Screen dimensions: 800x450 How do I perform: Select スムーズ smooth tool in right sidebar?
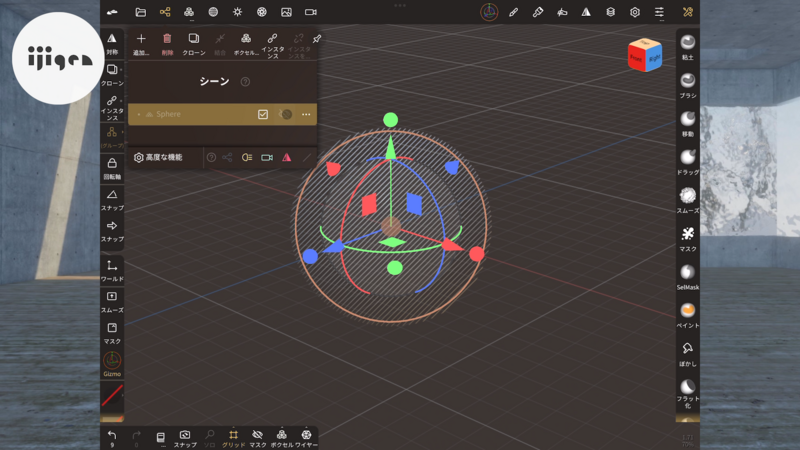(x=688, y=201)
